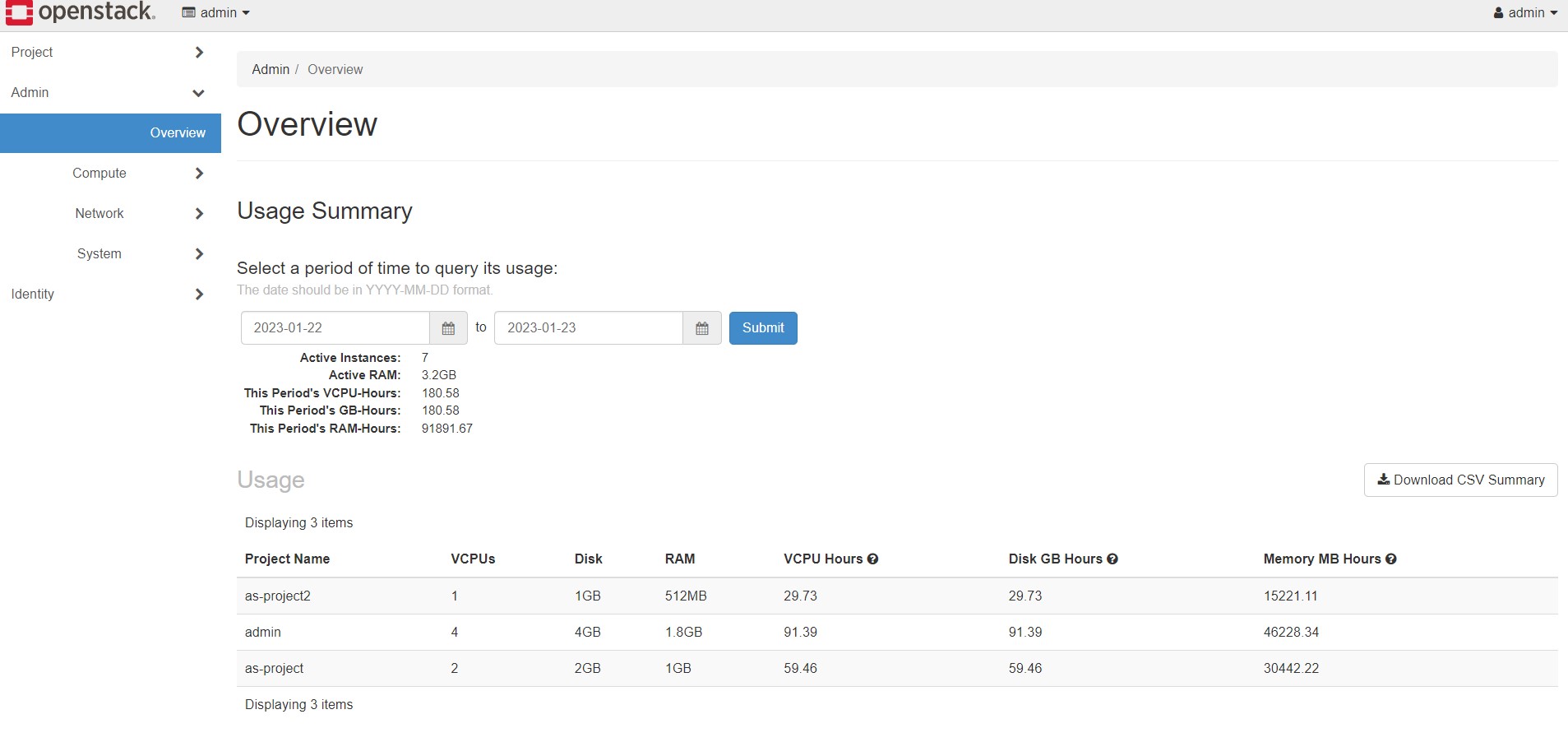The width and height of the screenshot is (1568, 742).
Task: Open the admin project selector dropdown
Action: 216,13
